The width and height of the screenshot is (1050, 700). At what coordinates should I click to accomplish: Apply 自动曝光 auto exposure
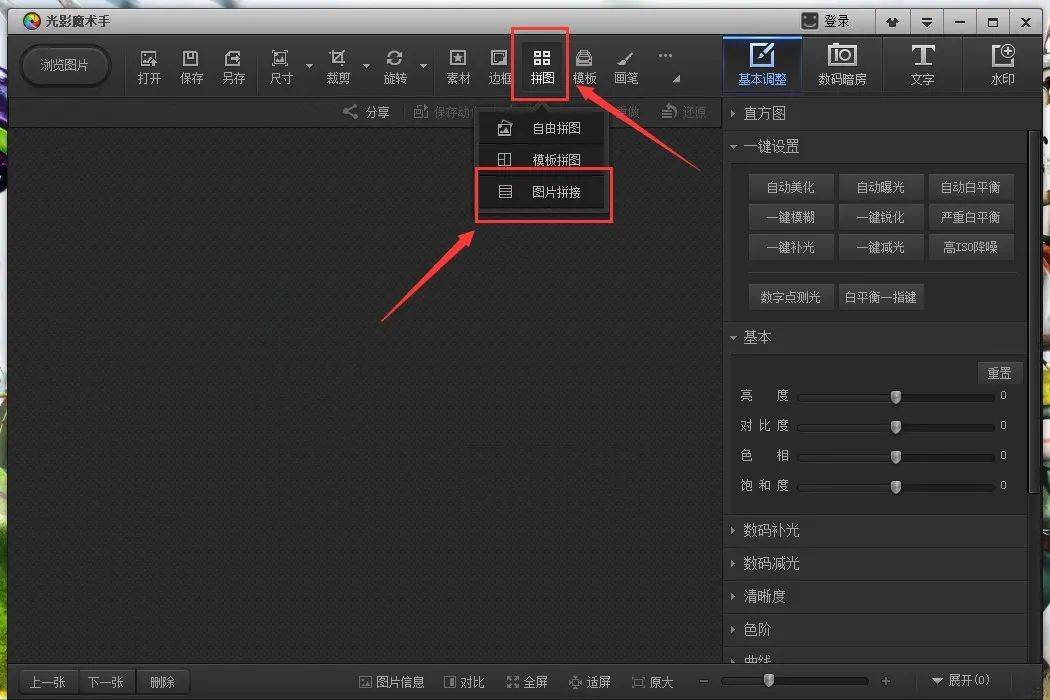[881, 188]
